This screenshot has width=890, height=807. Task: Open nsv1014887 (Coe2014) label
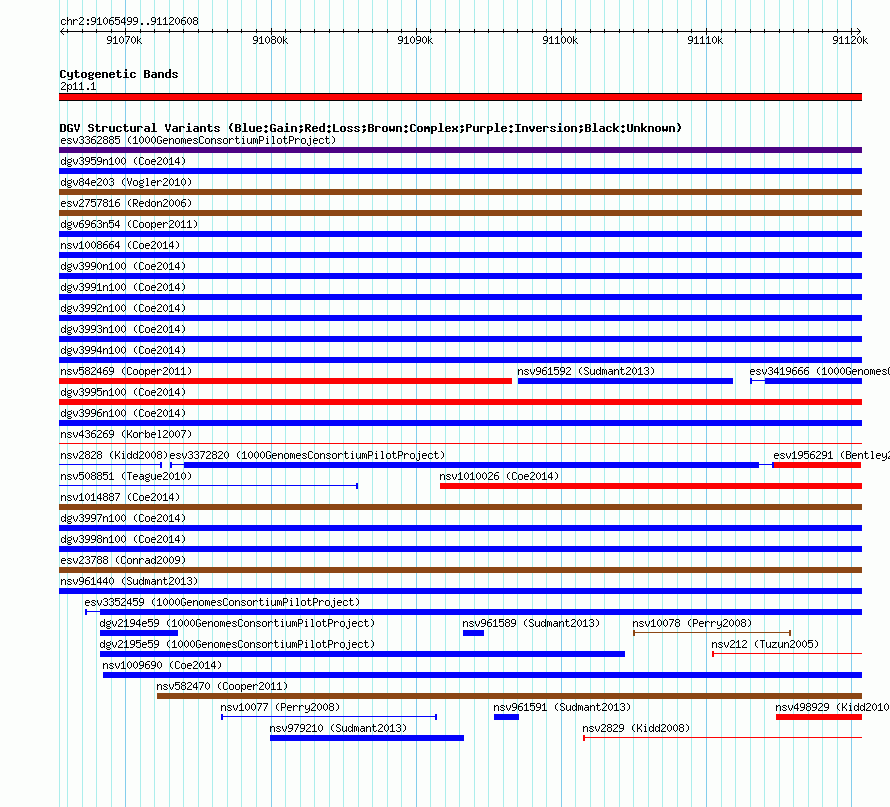click(x=120, y=497)
